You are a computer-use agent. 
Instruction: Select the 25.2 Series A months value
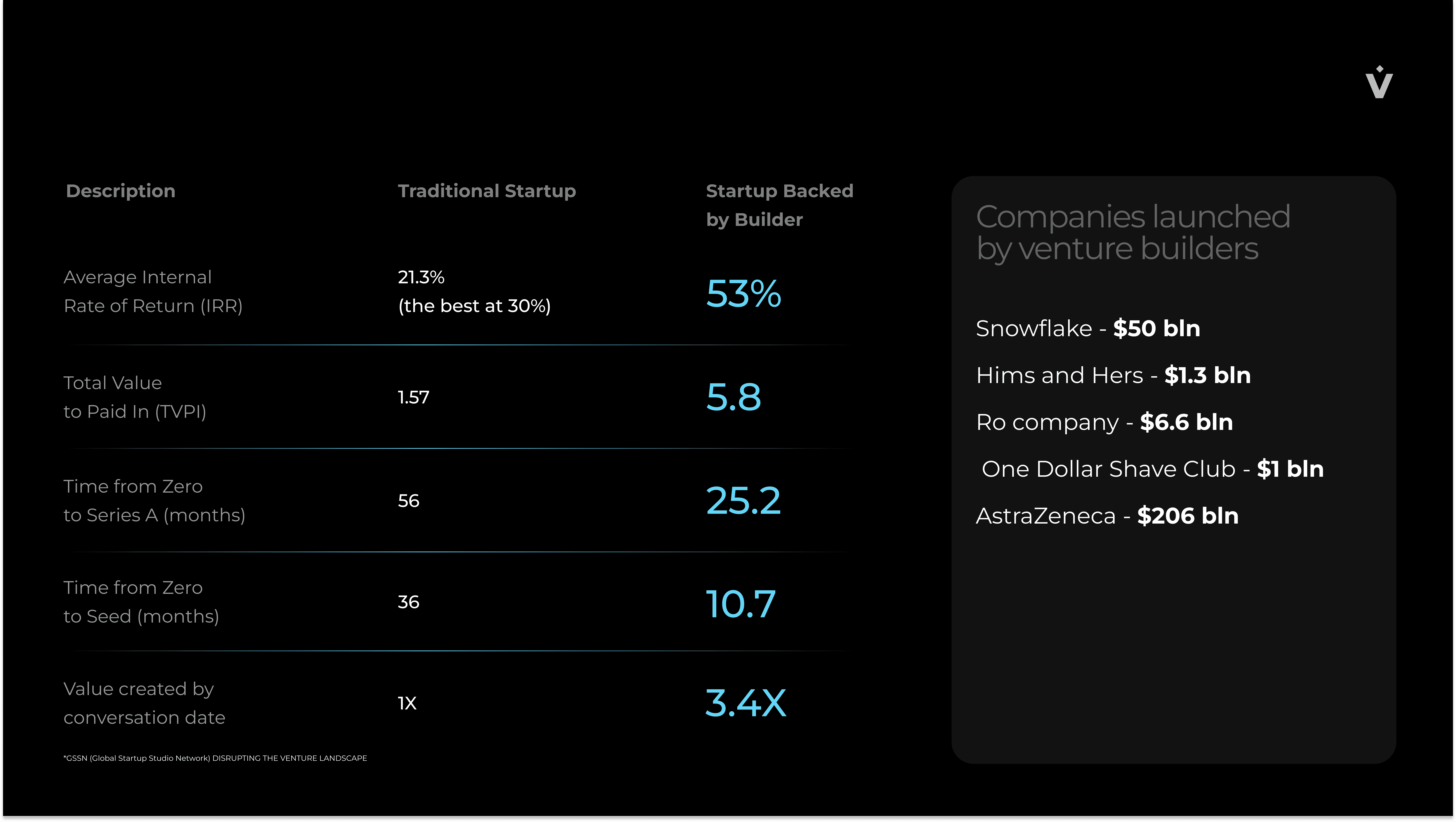(x=743, y=501)
